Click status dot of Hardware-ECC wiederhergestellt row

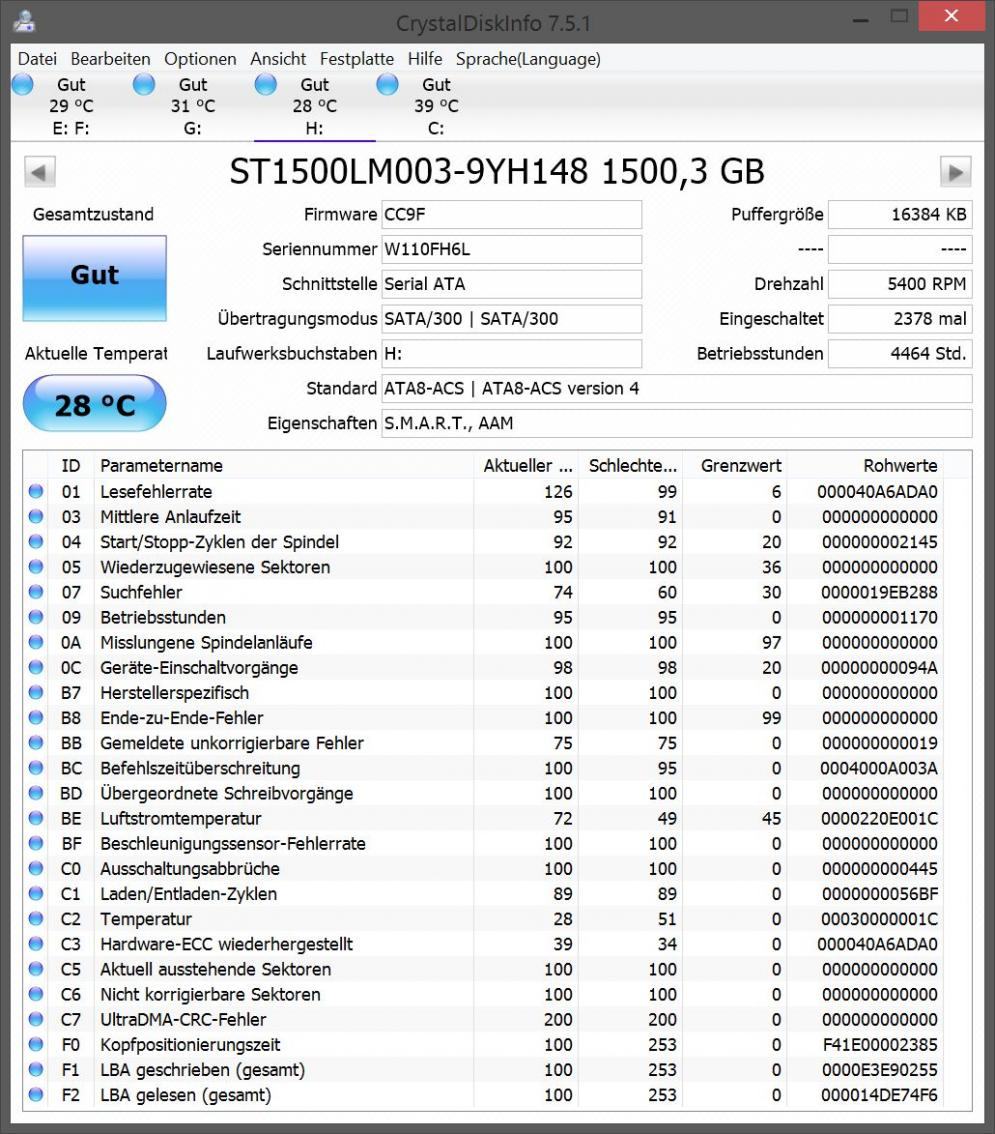[x=35, y=944]
